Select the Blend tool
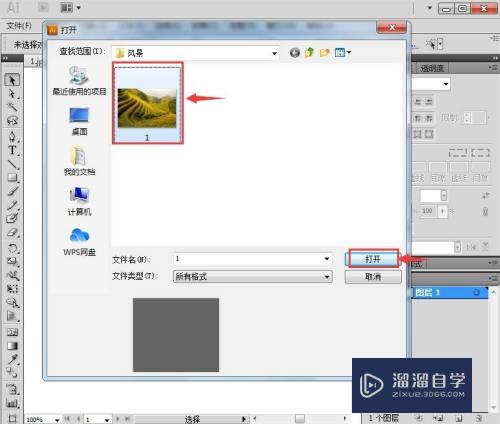The height and width of the screenshot is (424, 500). (12, 372)
